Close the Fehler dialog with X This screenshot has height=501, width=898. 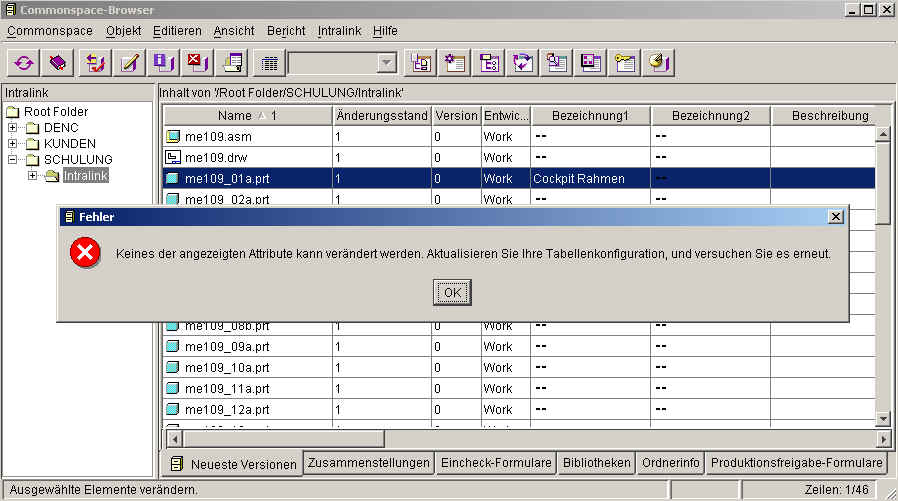(x=836, y=216)
